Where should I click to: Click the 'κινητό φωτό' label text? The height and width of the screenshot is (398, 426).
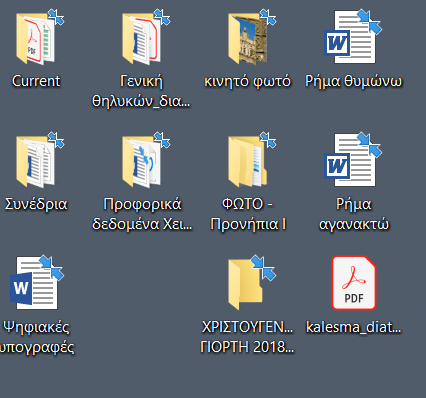point(248,81)
